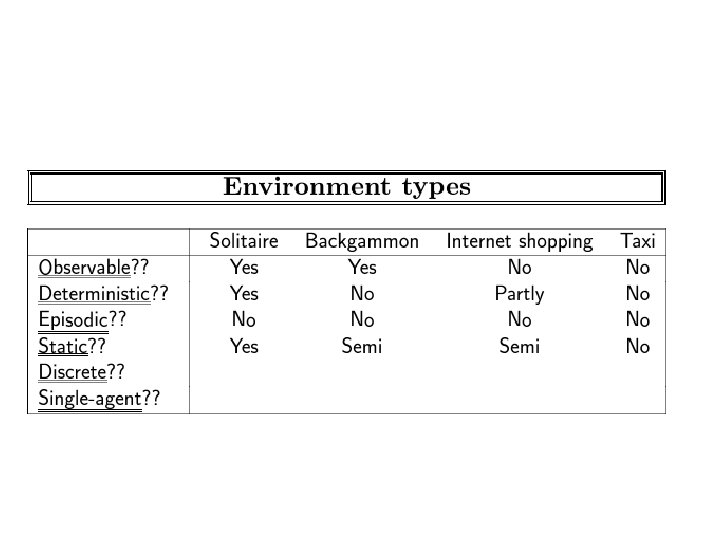Image resolution: width=720 pixels, height=540 pixels.
Task: Select the Episodic underlined link
Action: (x=73, y=320)
